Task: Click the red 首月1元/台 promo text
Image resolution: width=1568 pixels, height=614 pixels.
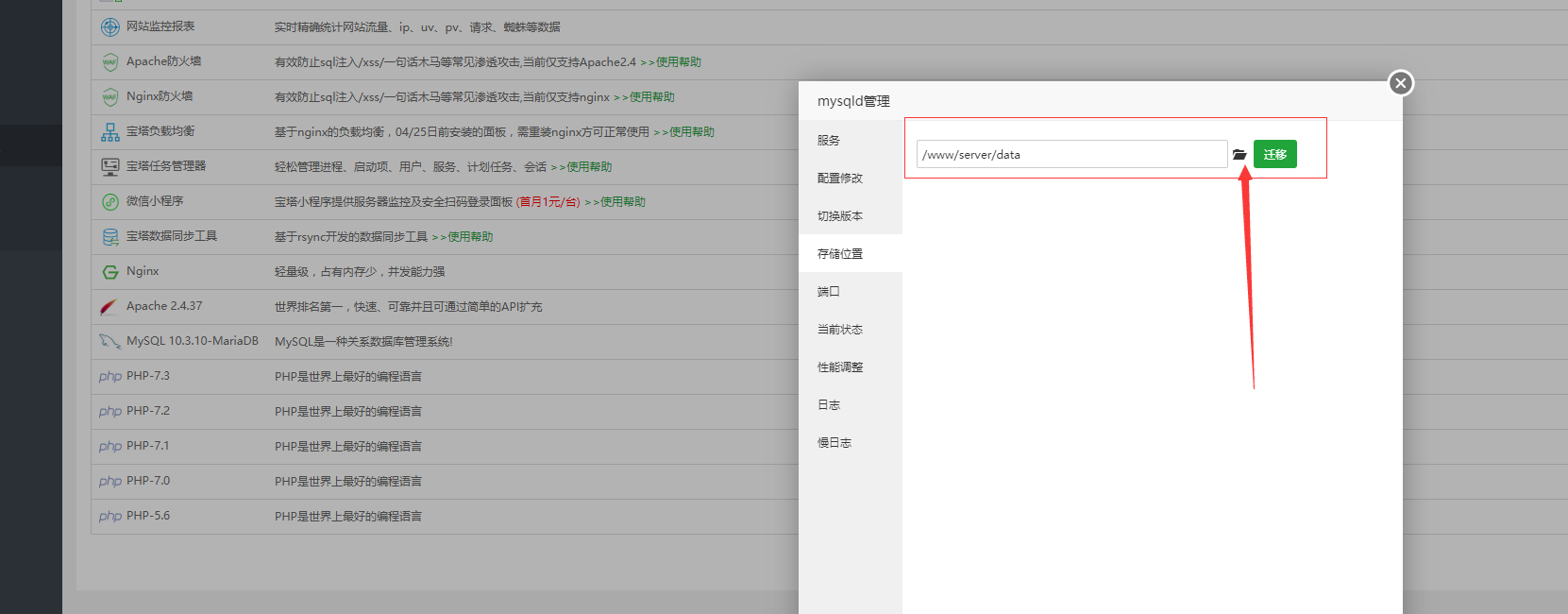Action: point(548,201)
